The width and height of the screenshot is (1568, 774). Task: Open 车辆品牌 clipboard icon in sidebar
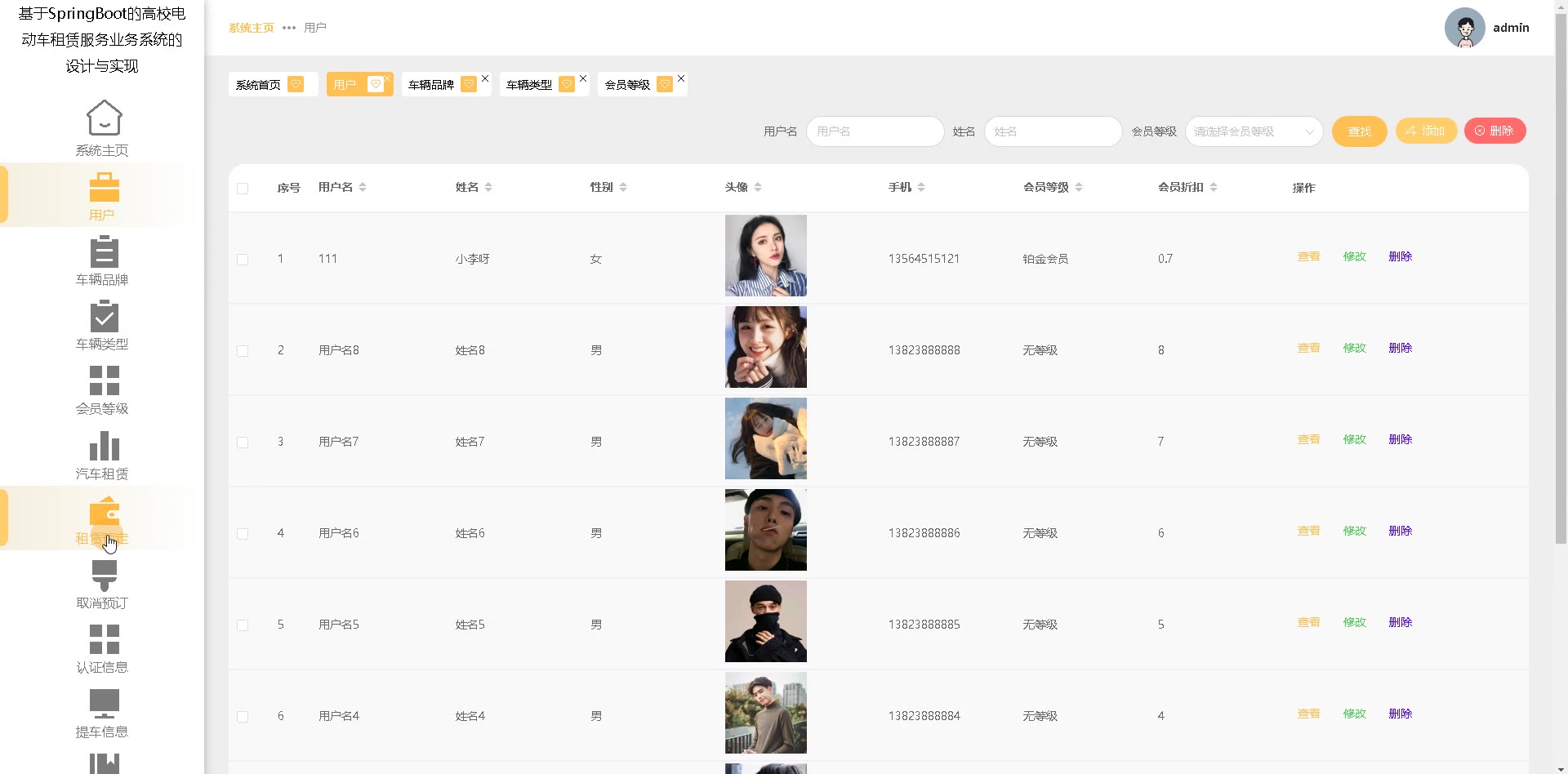click(104, 251)
